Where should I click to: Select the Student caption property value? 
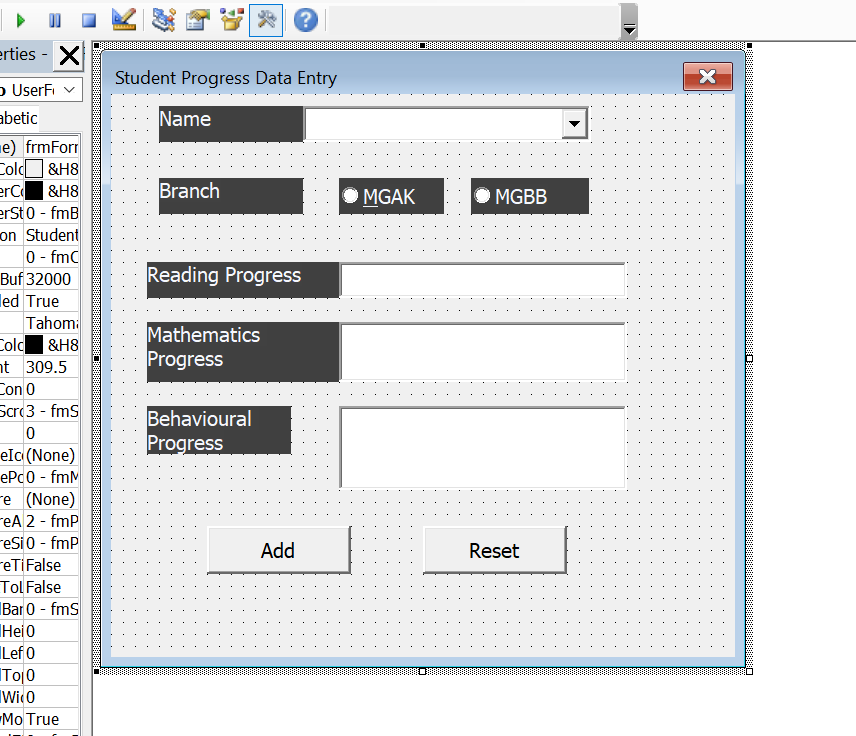[x=52, y=235]
